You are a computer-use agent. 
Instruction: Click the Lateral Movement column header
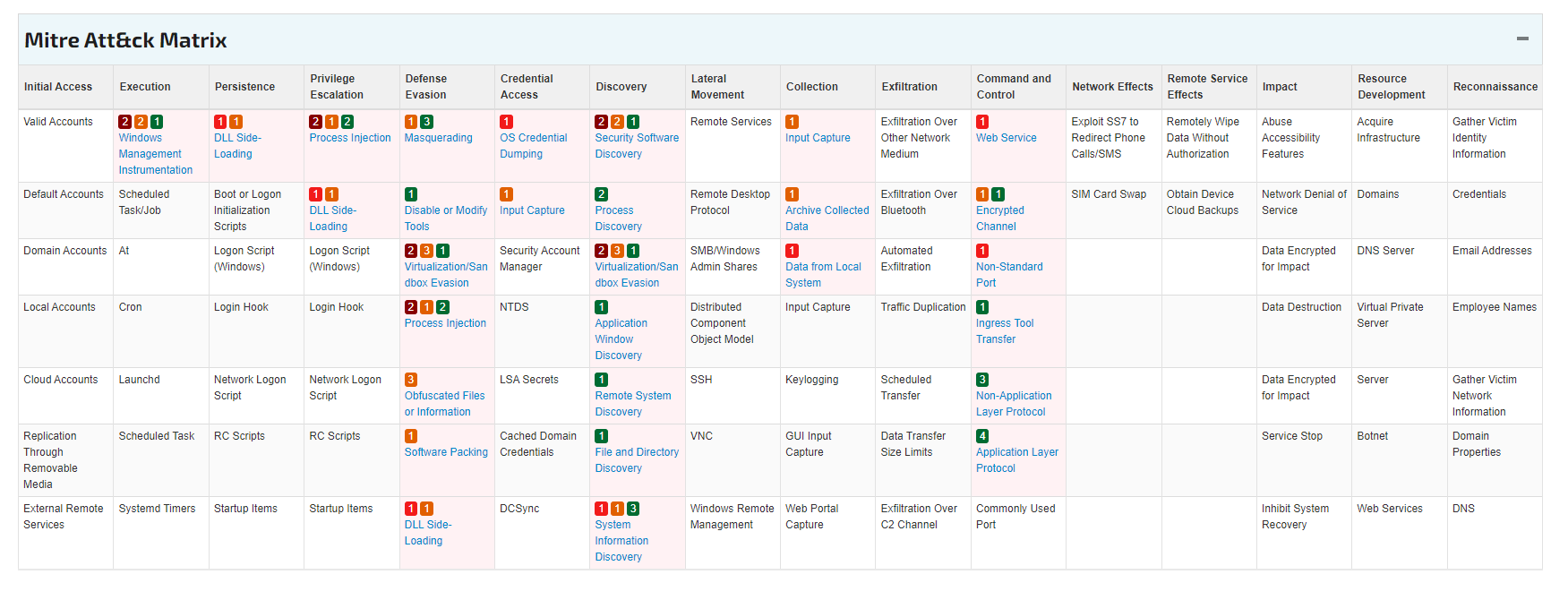click(x=733, y=87)
